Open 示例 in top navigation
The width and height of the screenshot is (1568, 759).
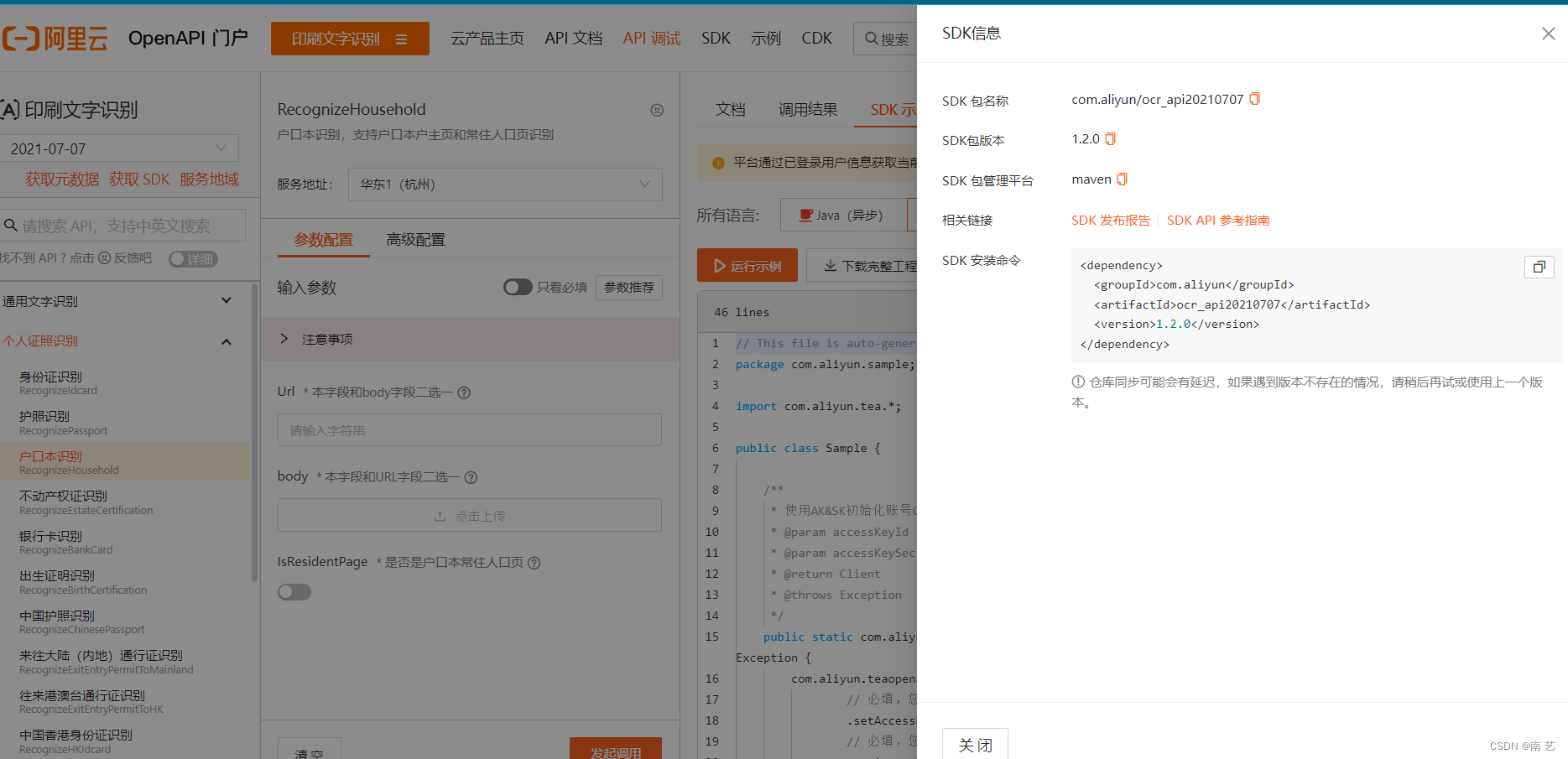(765, 39)
